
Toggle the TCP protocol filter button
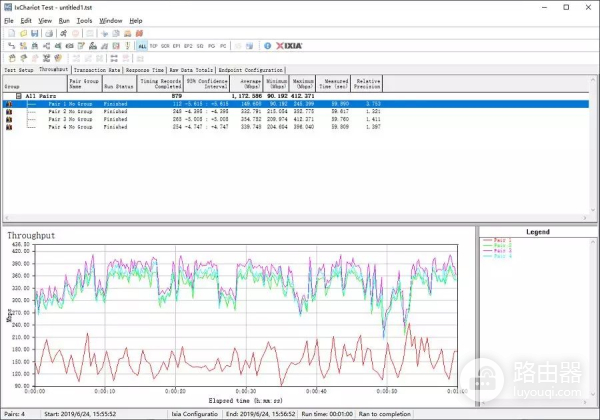(x=154, y=46)
